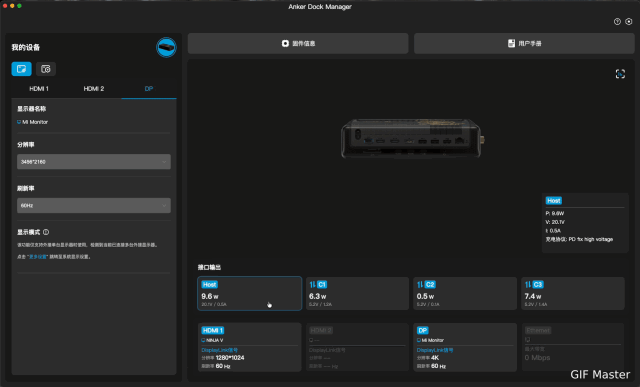This screenshot has width=640, height=387.
Task: Select the C1 port card showing 6.3 W
Action: point(357,294)
